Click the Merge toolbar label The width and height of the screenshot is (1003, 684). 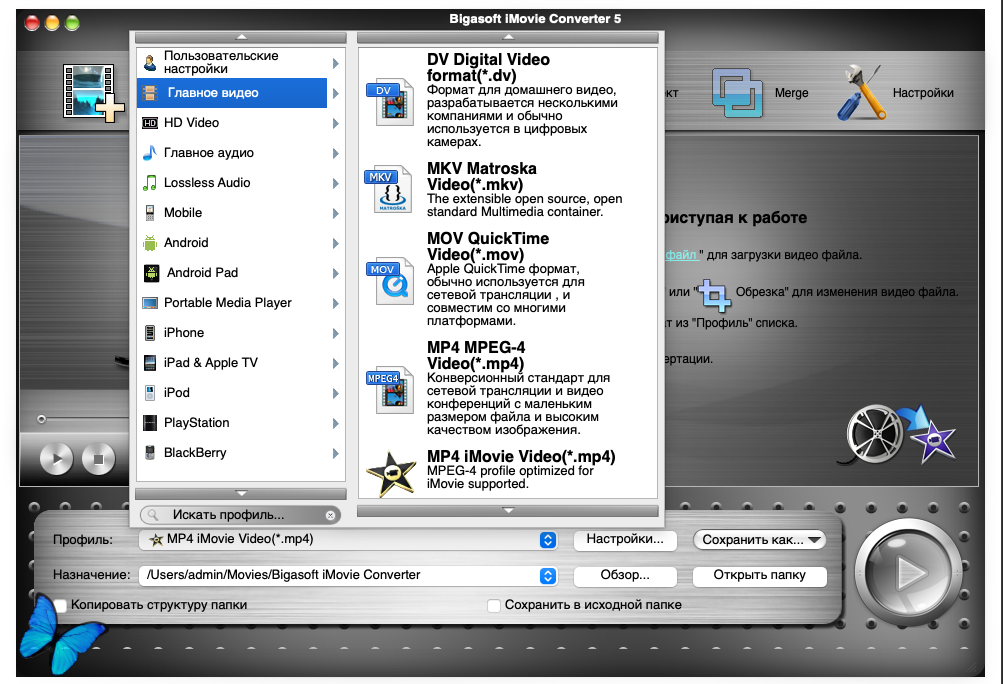pyautogui.click(x=791, y=93)
